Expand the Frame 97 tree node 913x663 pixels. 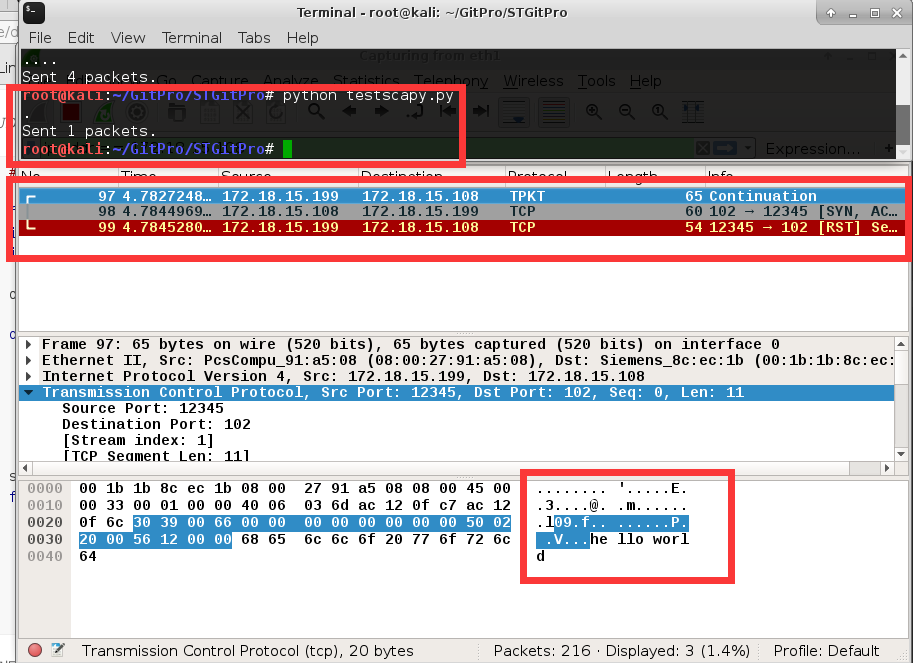[29, 344]
